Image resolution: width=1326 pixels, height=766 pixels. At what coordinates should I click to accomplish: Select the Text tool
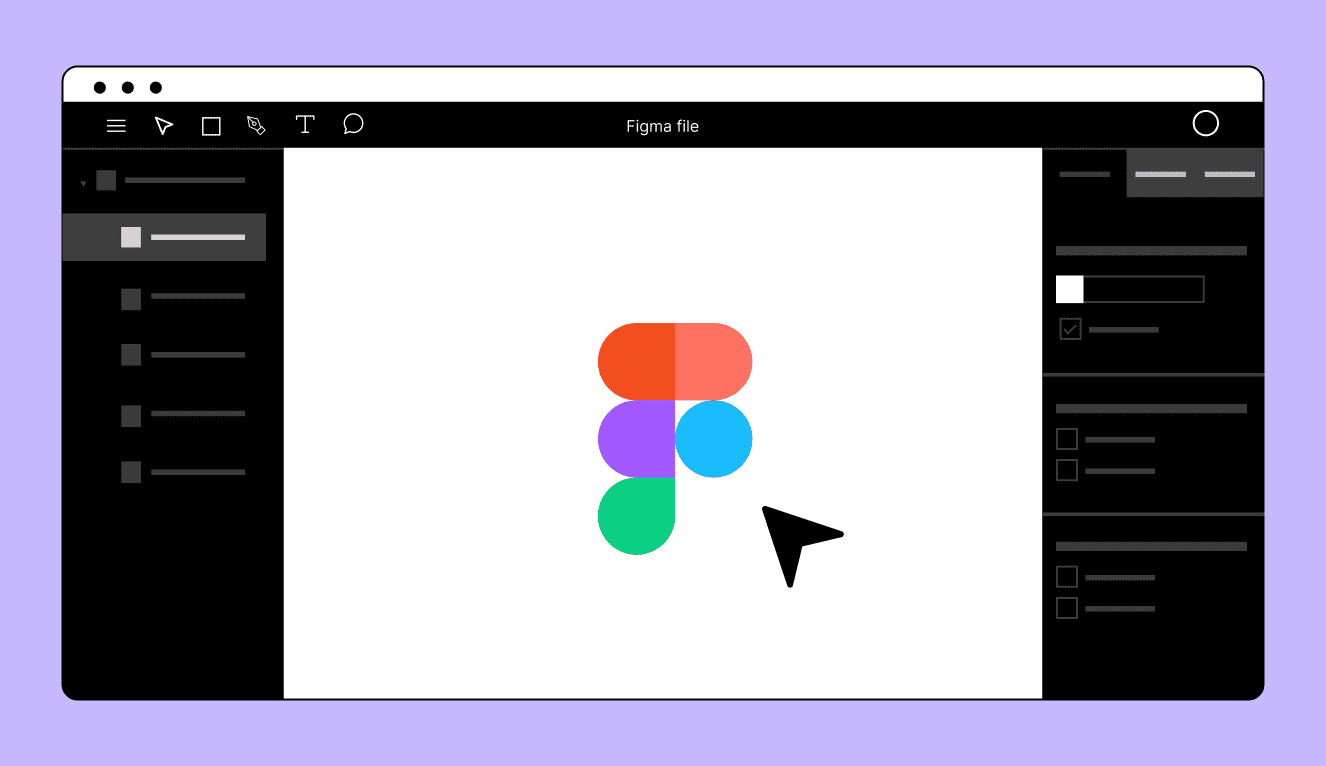click(x=305, y=125)
